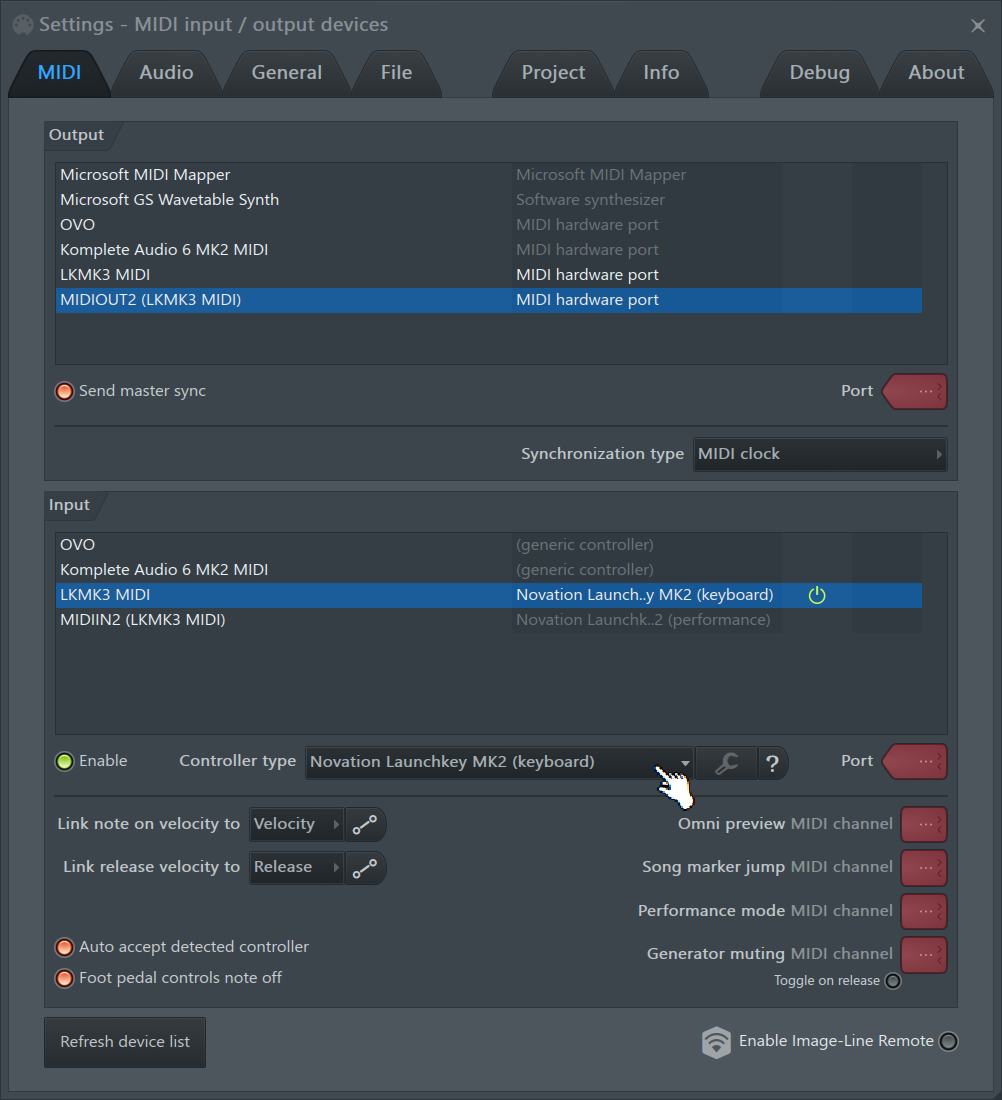The width and height of the screenshot is (1002, 1100).
Task: Select Komplete Audio 6 MK2 MIDI output
Action: pos(489,250)
